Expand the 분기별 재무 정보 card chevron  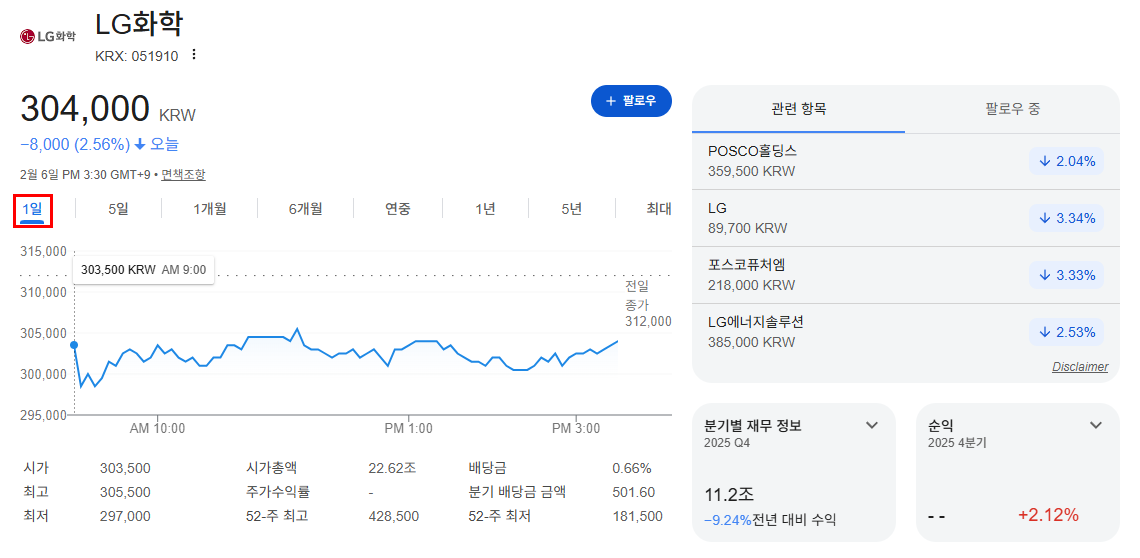(872, 426)
